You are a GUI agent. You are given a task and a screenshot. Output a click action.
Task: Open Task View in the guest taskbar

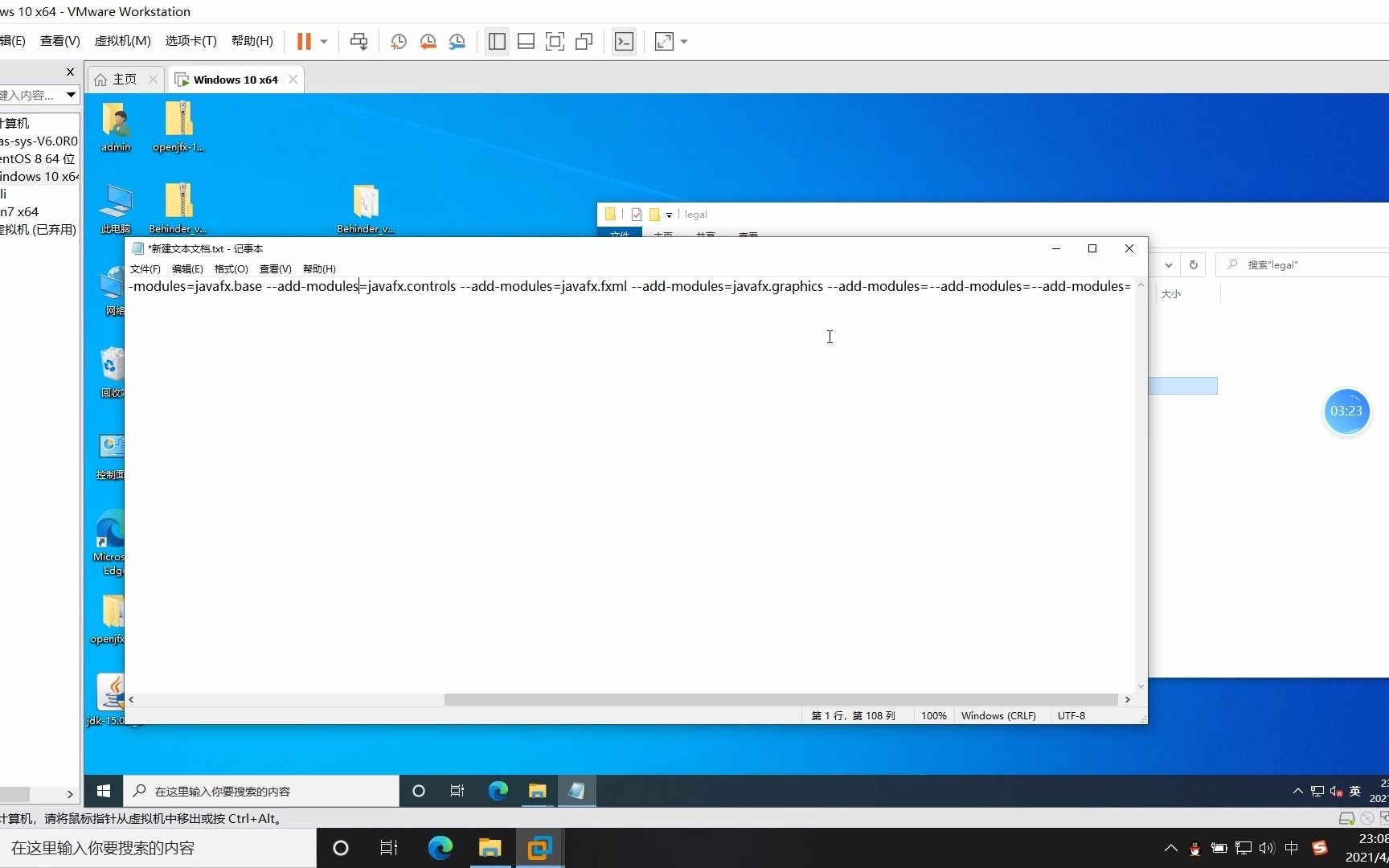(x=457, y=791)
